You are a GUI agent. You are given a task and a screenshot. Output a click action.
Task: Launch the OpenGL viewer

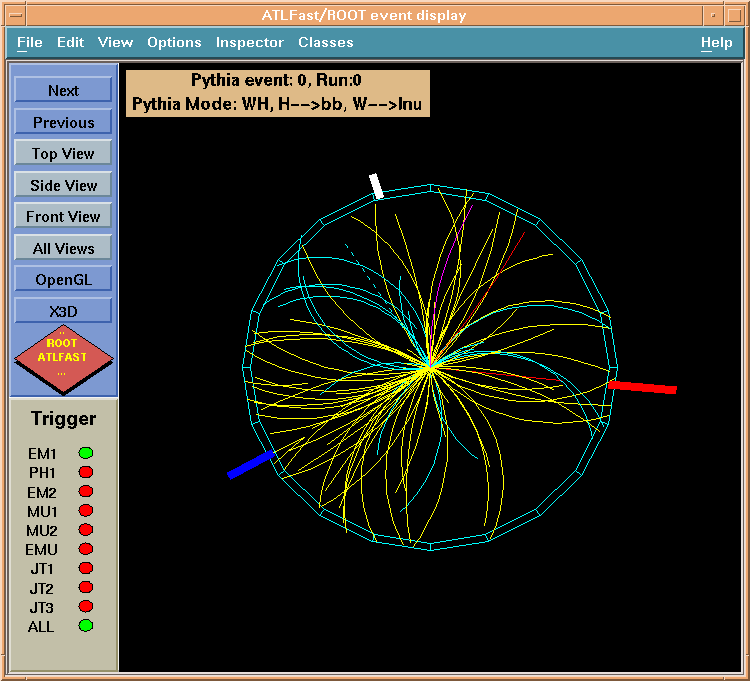[x=63, y=280]
